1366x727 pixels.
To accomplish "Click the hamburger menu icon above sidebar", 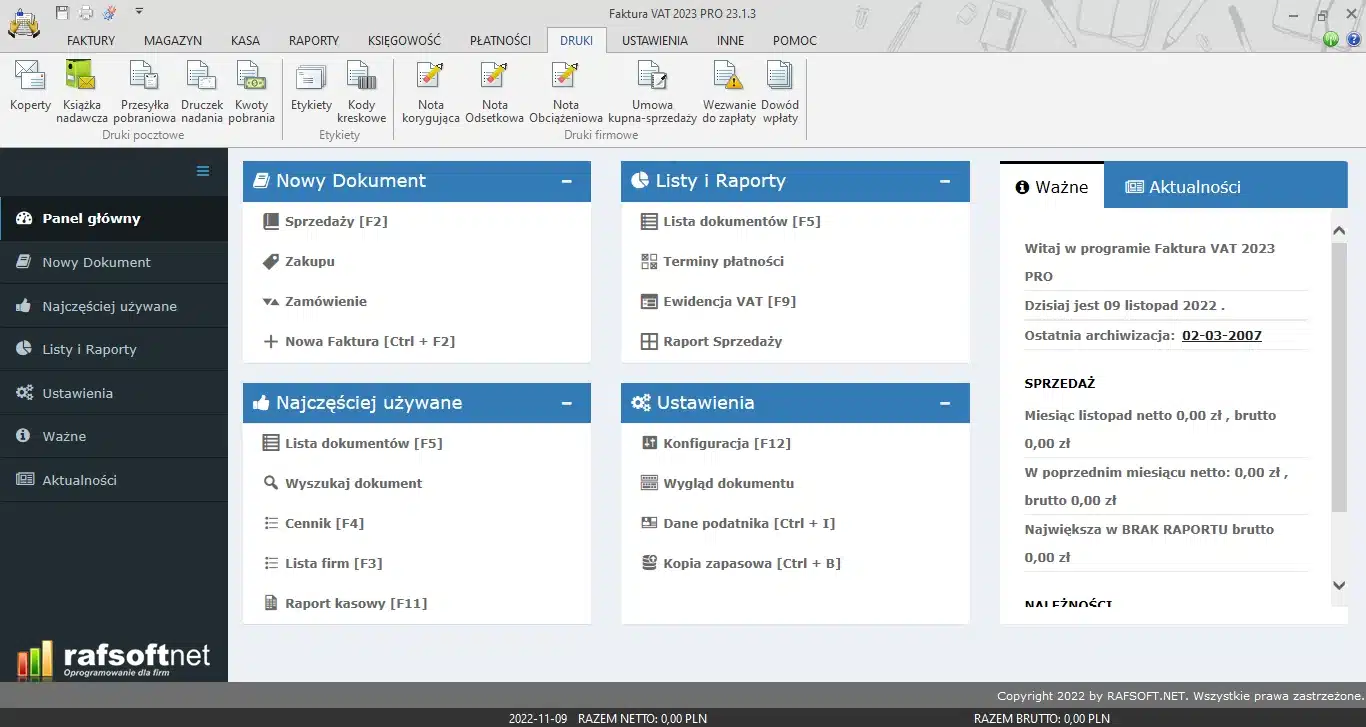I will pos(203,172).
